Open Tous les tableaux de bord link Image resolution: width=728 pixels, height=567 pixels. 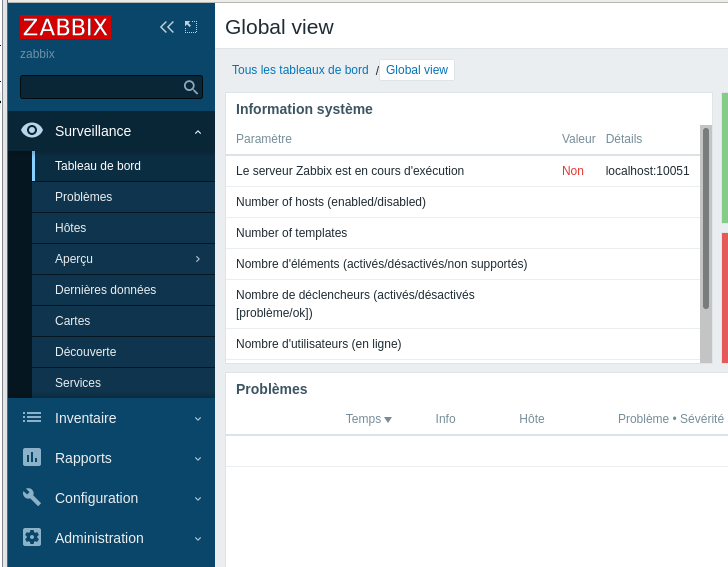tap(300, 70)
